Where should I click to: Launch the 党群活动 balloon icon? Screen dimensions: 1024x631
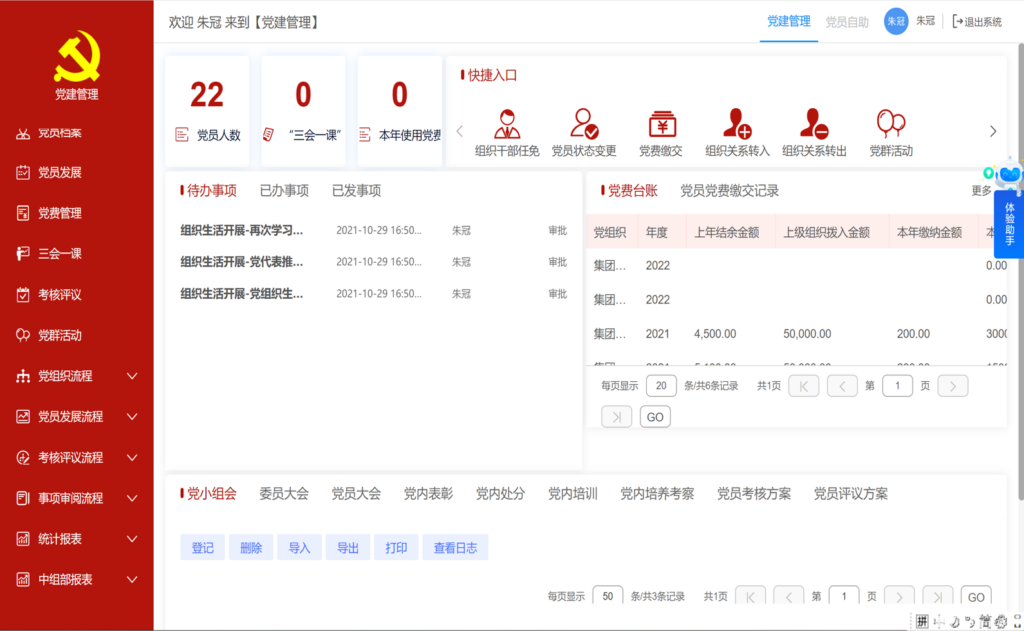pos(890,124)
